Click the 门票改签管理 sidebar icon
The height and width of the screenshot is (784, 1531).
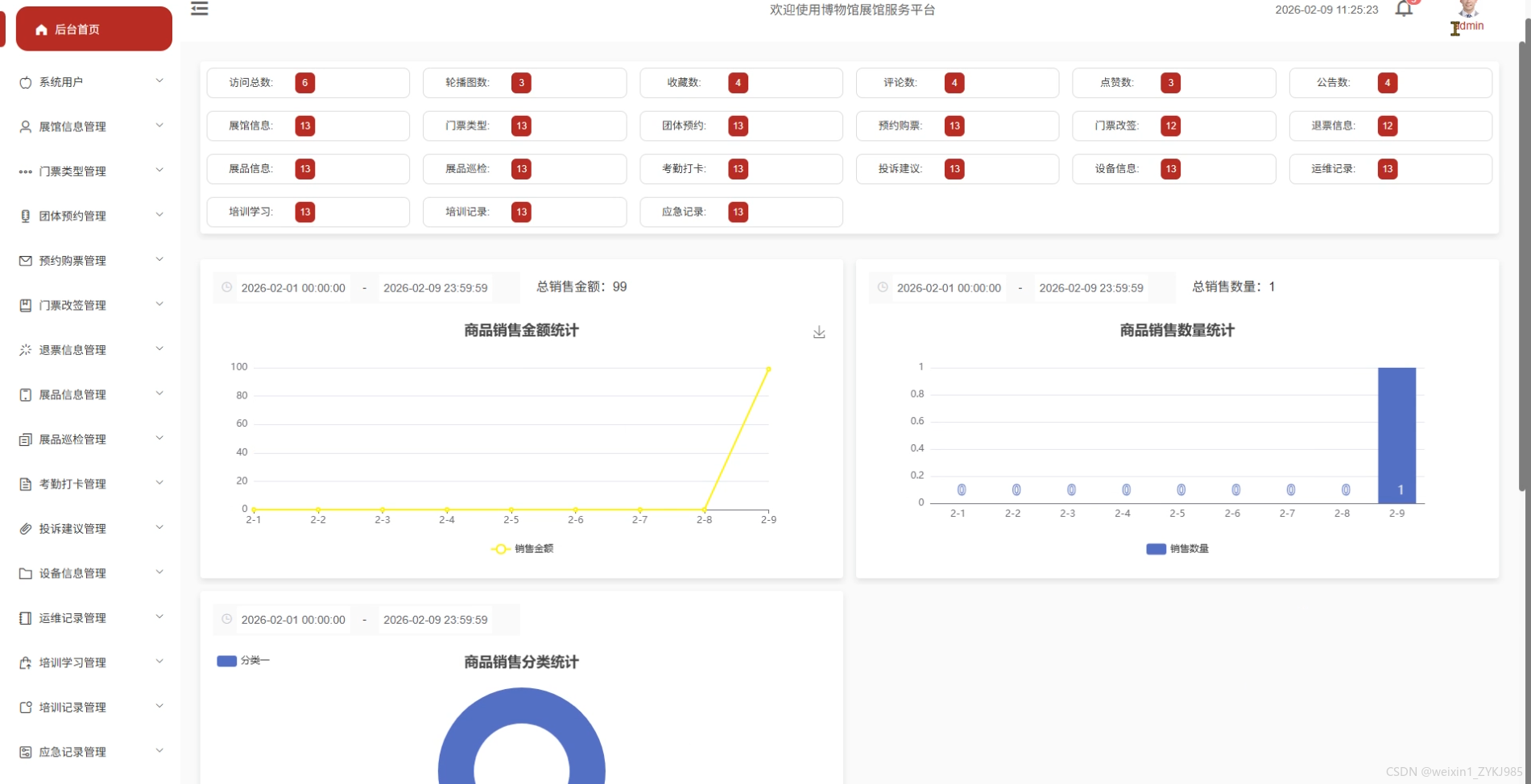coord(25,305)
